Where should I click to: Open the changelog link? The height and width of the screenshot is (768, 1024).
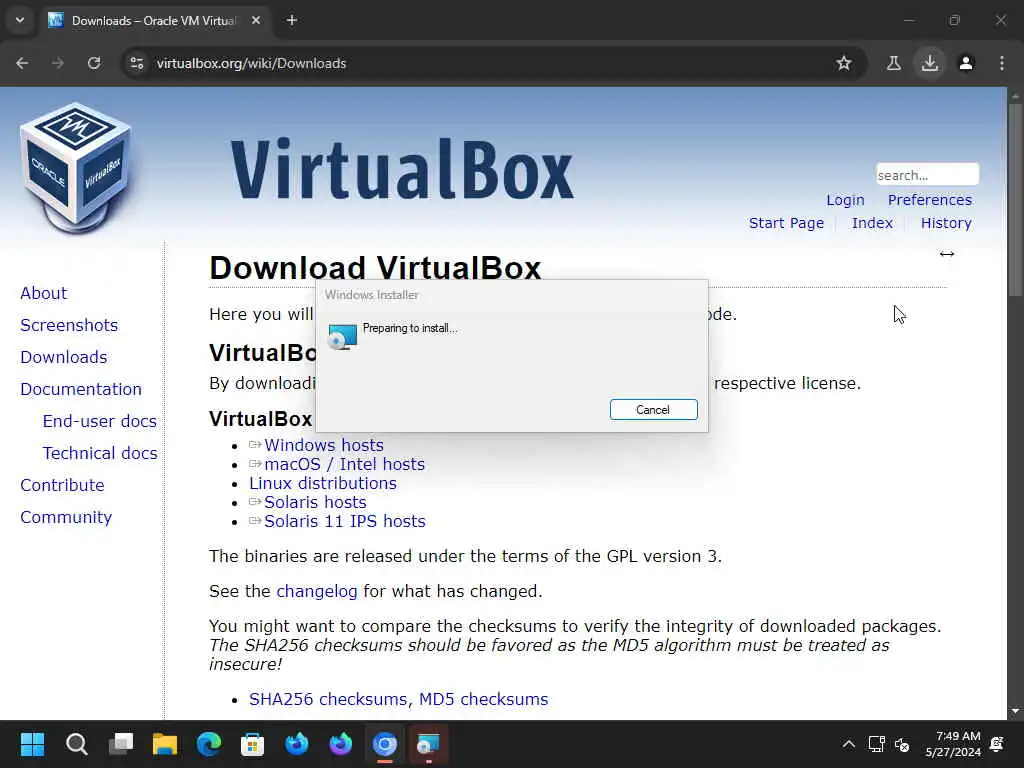coord(317,591)
